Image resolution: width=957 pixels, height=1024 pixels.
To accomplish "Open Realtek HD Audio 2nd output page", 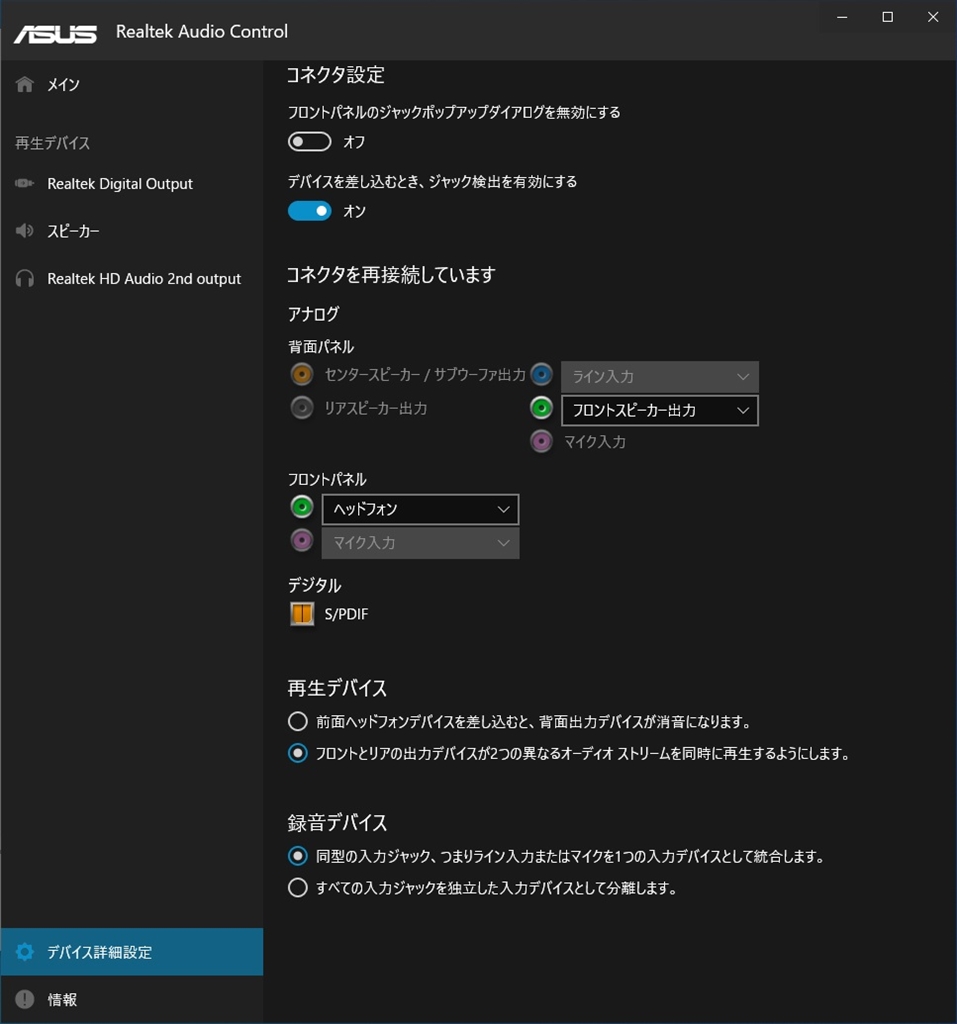I will [131, 279].
